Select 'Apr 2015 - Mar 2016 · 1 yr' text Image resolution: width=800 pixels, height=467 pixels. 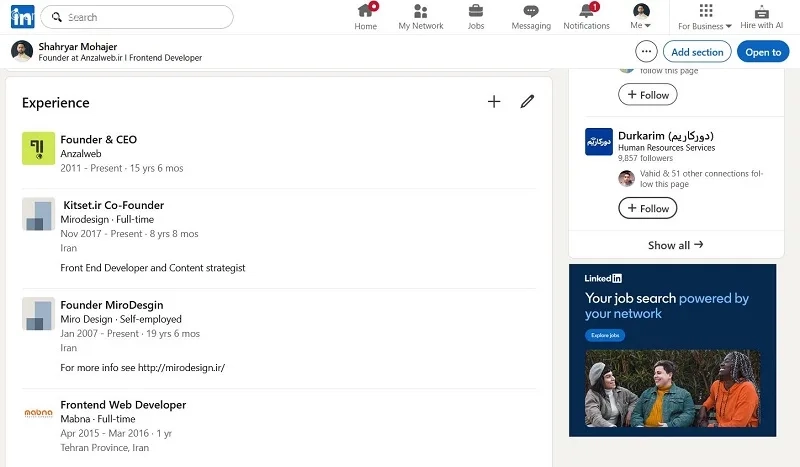tap(116, 433)
